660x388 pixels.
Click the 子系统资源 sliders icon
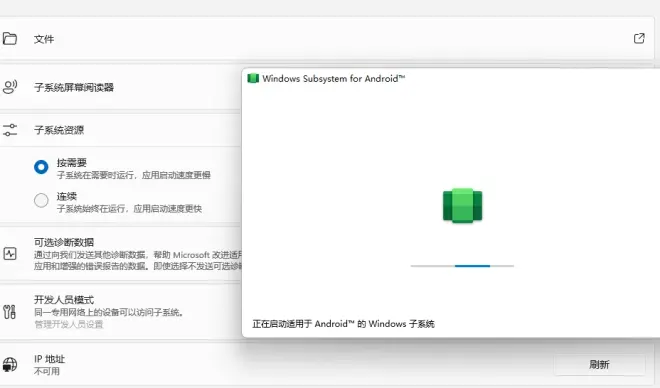(x=10, y=130)
